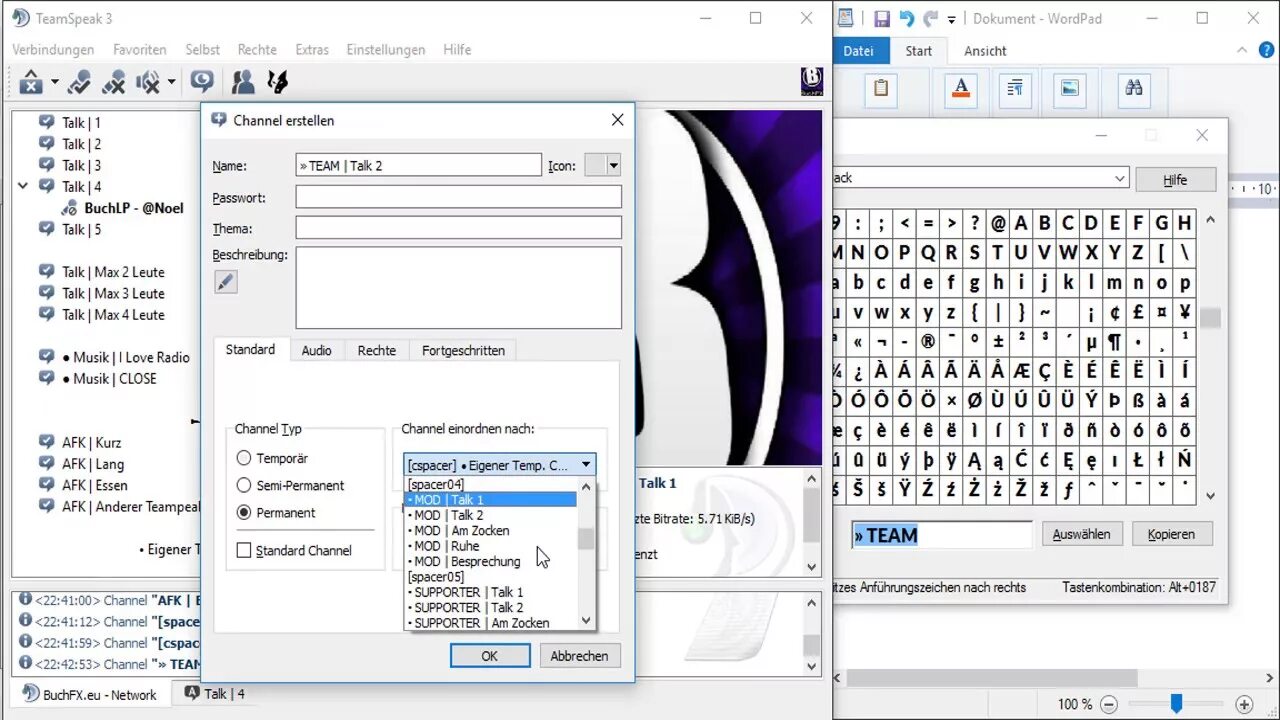The width and height of the screenshot is (1280, 720).
Task: Click WordPad zoom in plus icon
Action: [x=1244, y=704]
